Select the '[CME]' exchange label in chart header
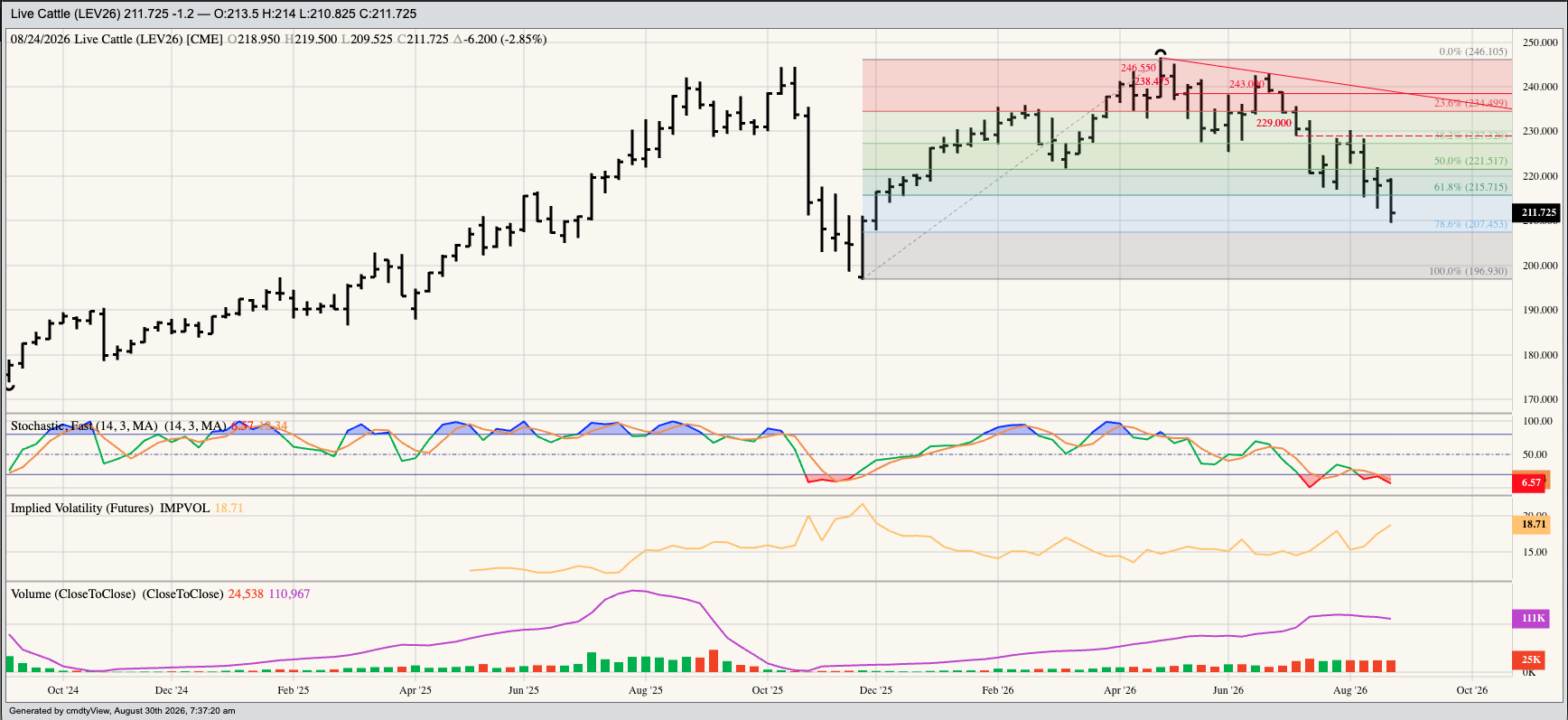Screen dimensions: 1568x720 click(204, 39)
